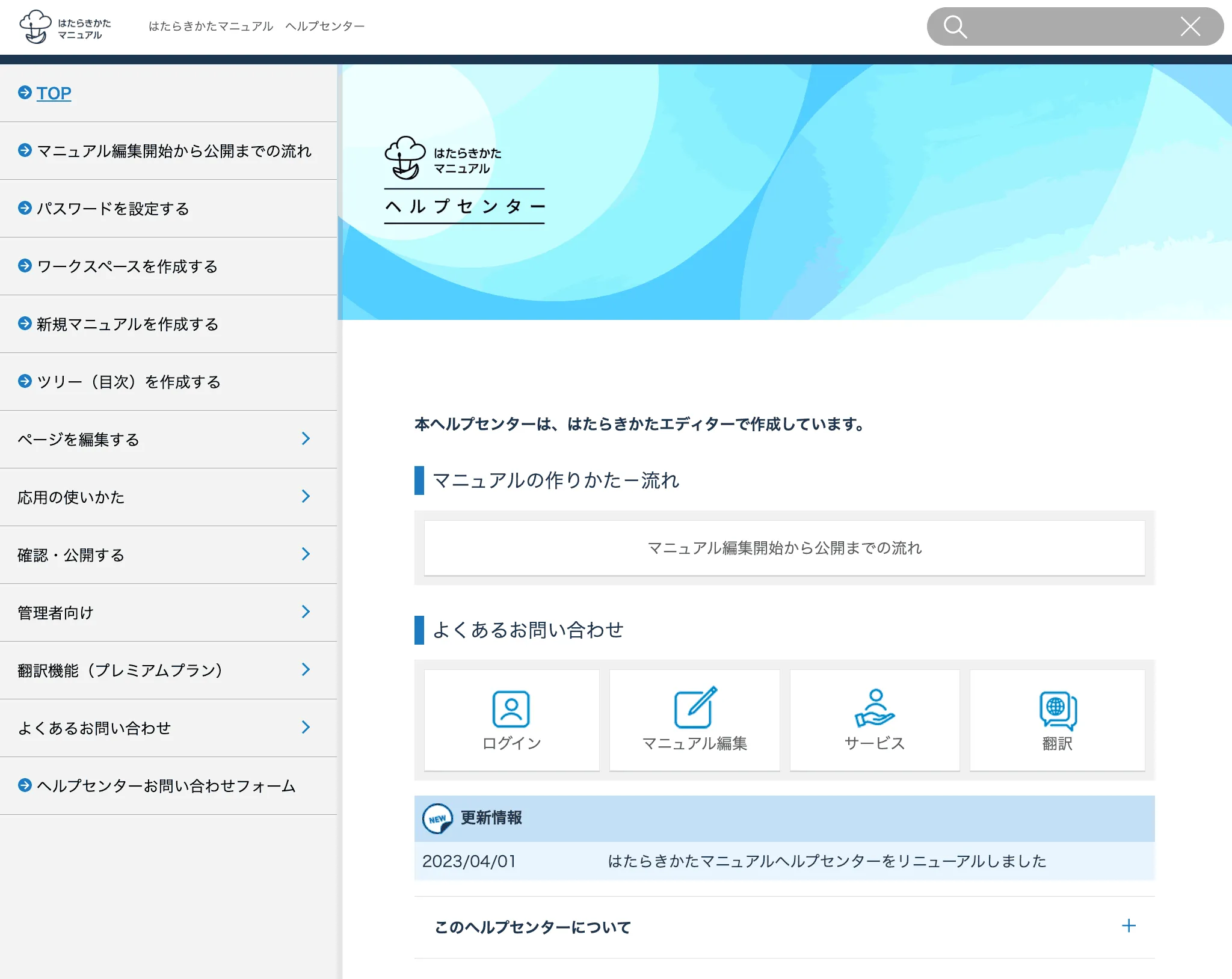Open the ログイン FAQ icon card

pos(511,719)
